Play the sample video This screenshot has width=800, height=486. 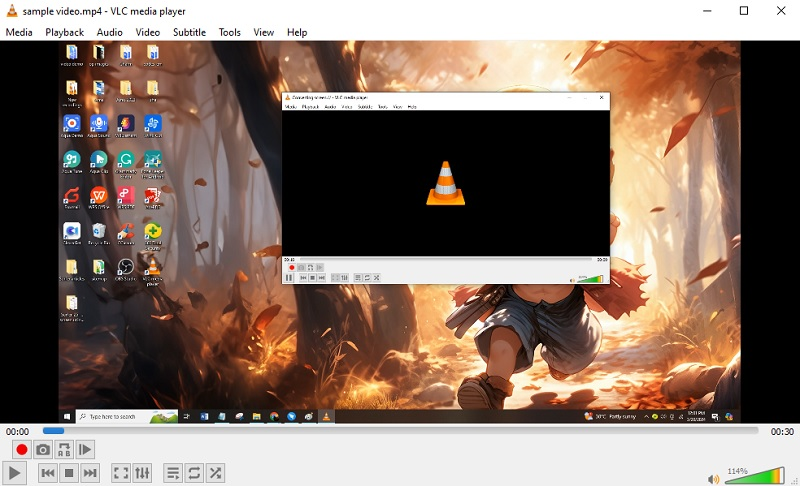pyautogui.click(x=14, y=473)
